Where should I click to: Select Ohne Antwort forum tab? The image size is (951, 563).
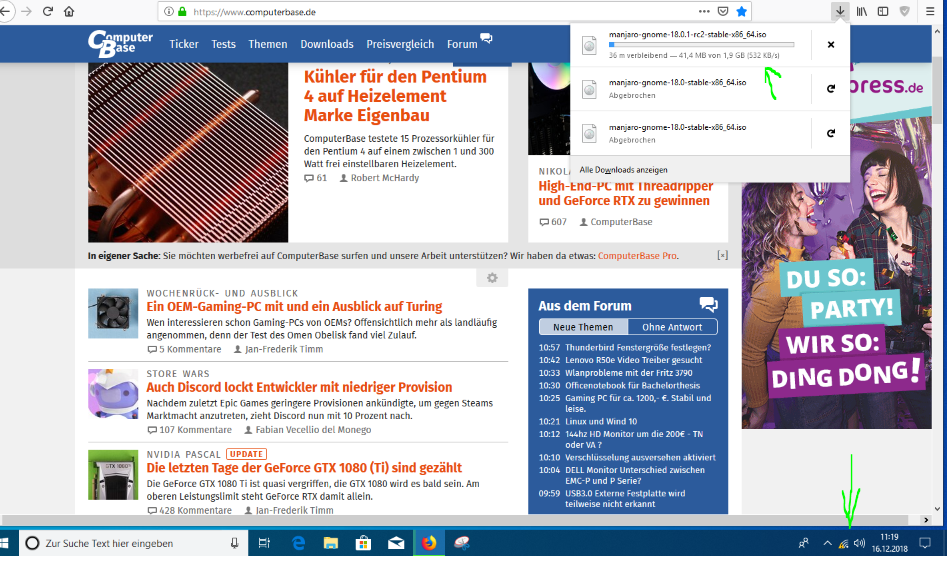(672, 327)
